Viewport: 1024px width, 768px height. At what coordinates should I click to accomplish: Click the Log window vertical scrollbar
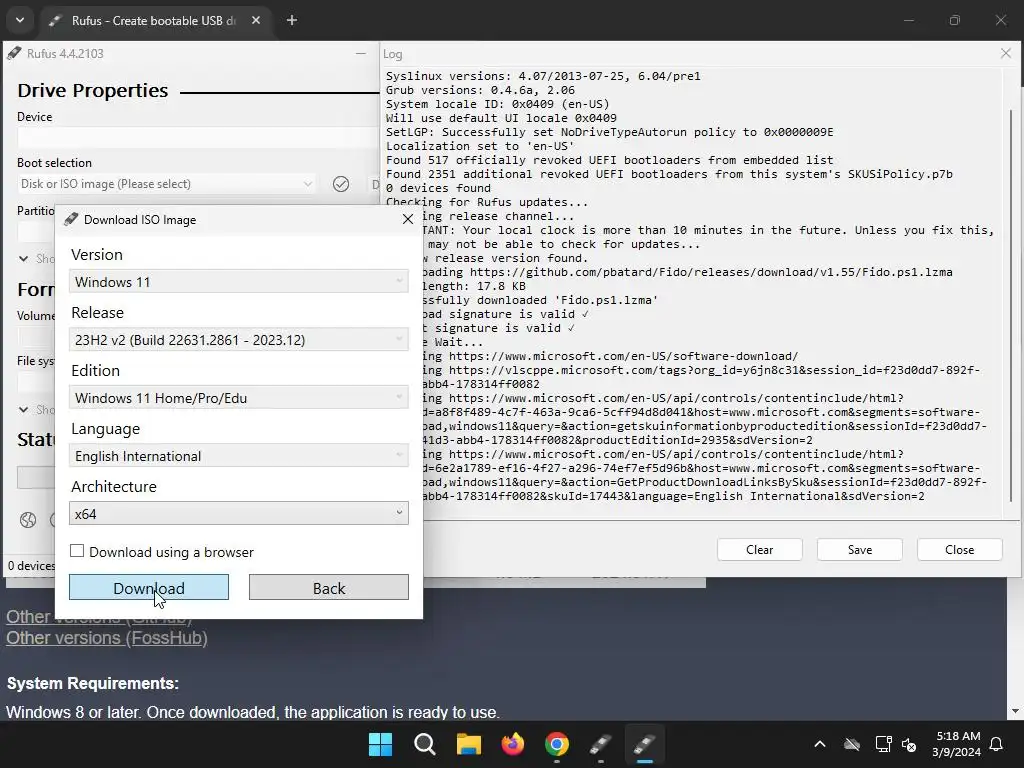coord(1011,306)
